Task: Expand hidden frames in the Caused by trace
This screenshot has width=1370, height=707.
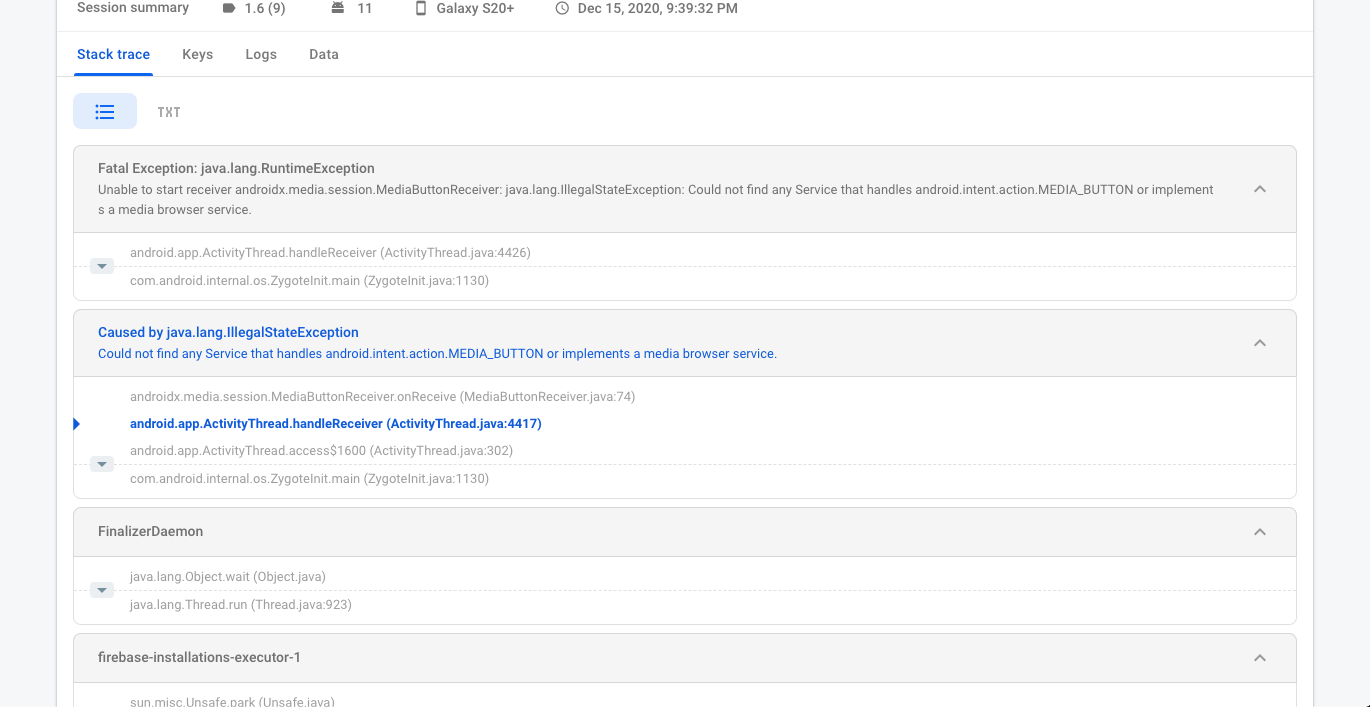Action: point(101,463)
